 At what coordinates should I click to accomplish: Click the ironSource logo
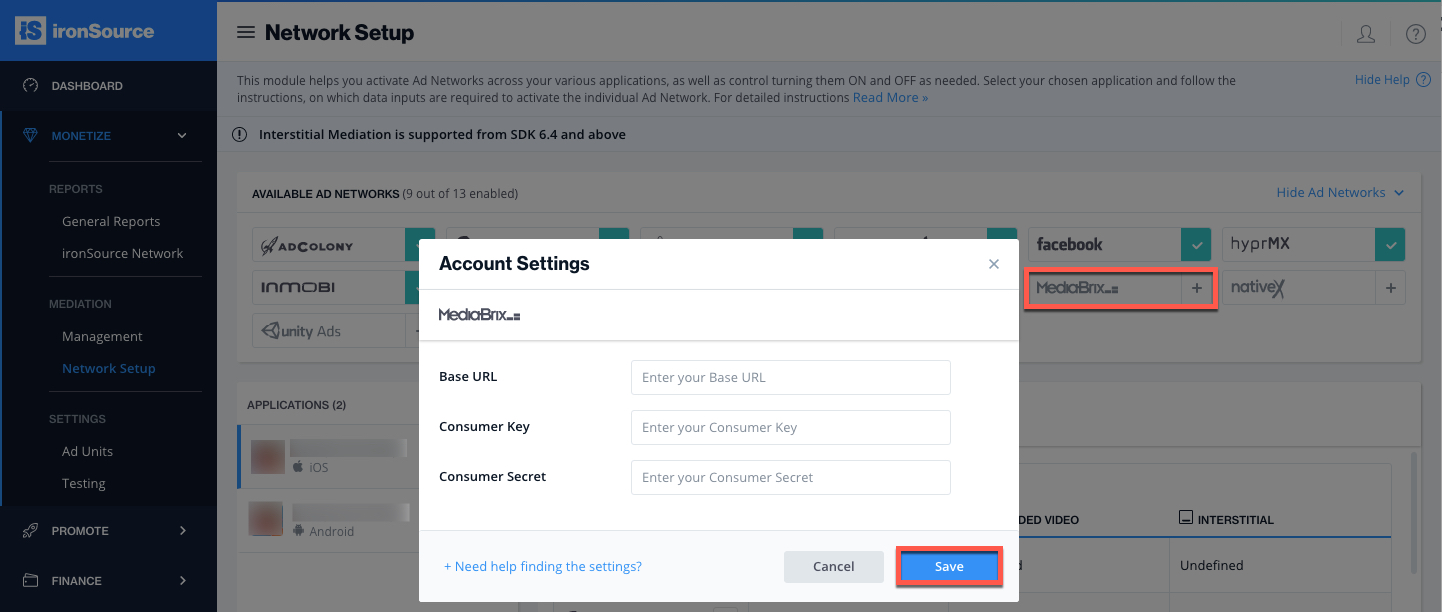click(x=85, y=31)
